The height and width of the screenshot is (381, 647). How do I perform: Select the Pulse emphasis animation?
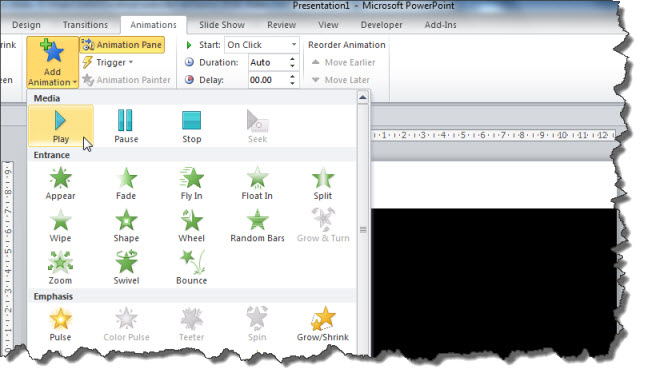coord(60,324)
